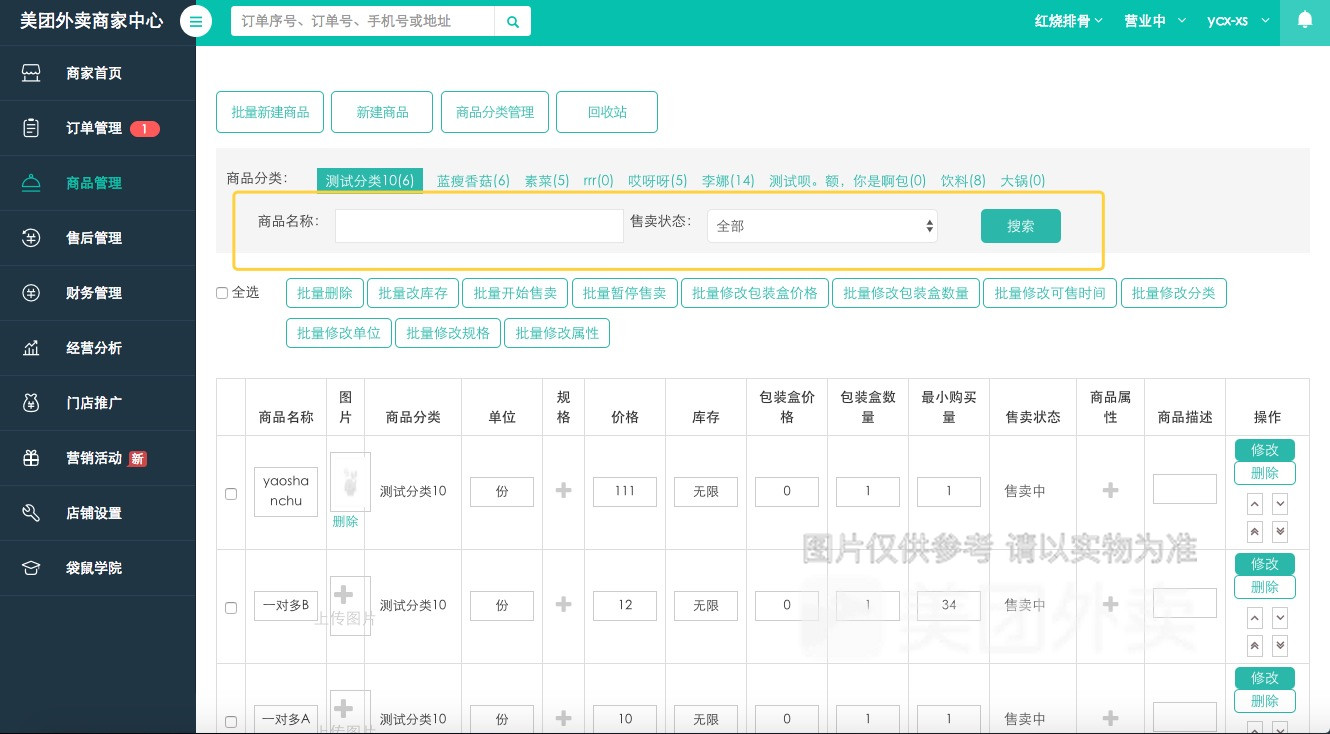Viewport: 1330px width, 734px height.
Task: Open the 回收站 recycle bin
Action: (607, 112)
